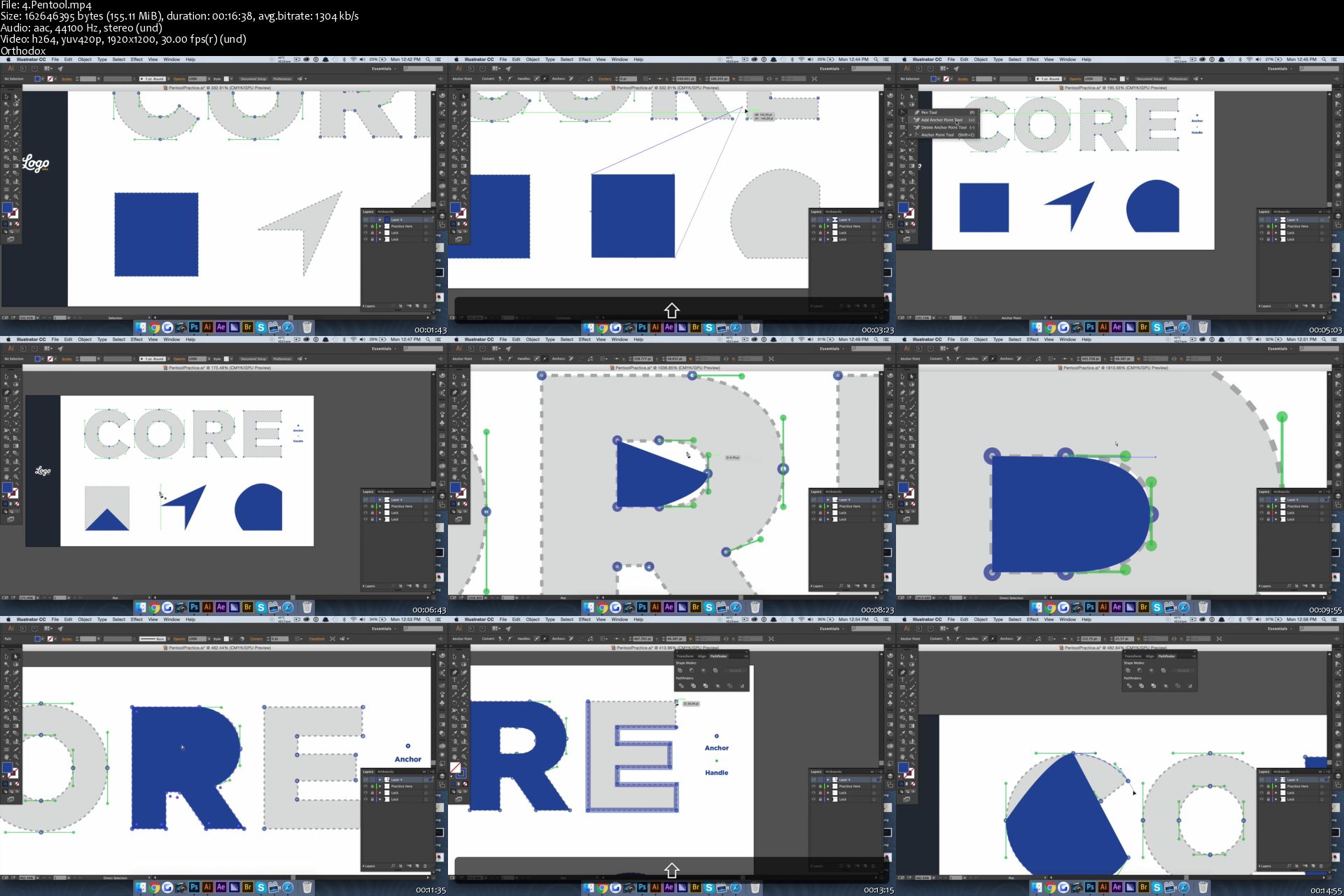The height and width of the screenshot is (896, 1344).
Task: Click Unite shape mode in the 00:13:15 Pathfinder panel
Action: tap(680, 671)
